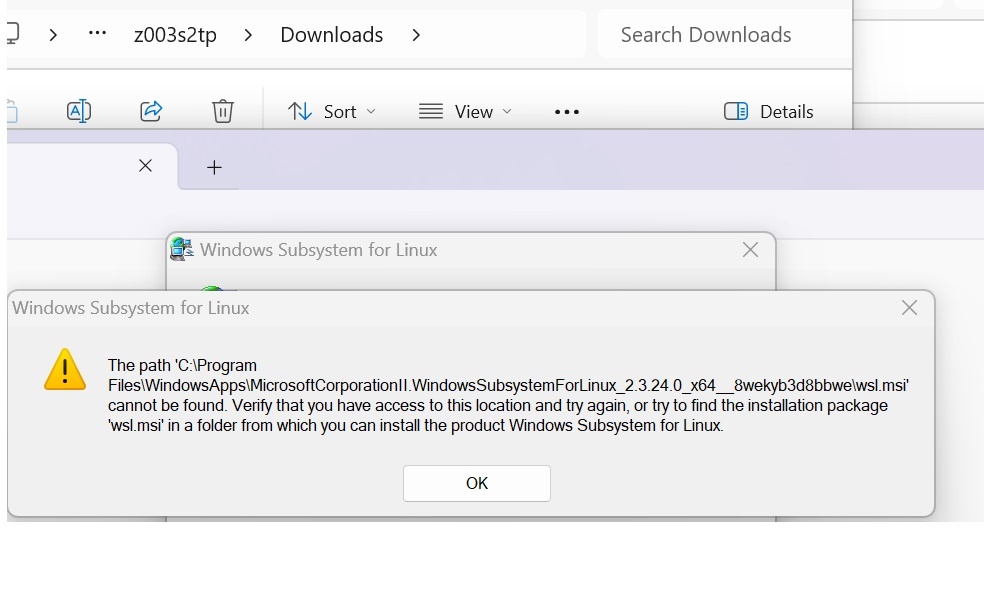Open the Sort dropdown in Explorer
984x594 pixels.
tap(332, 112)
